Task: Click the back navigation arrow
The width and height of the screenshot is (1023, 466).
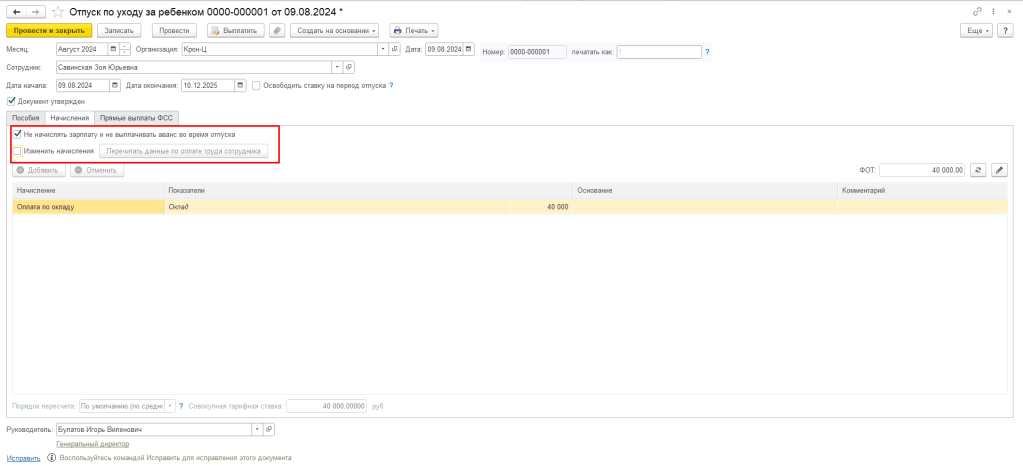Action: [x=15, y=11]
